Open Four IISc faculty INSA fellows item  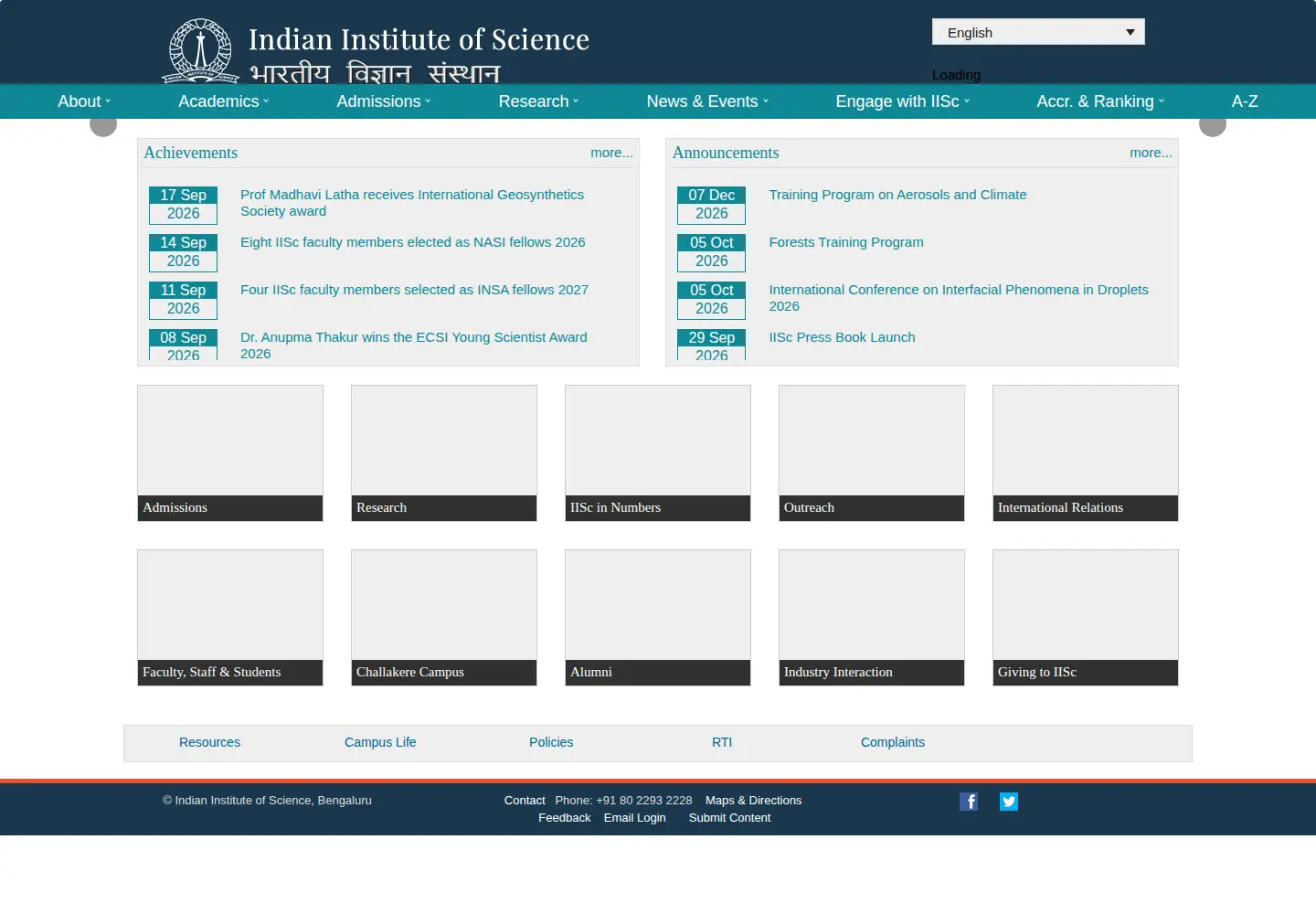click(x=414, y=290)
